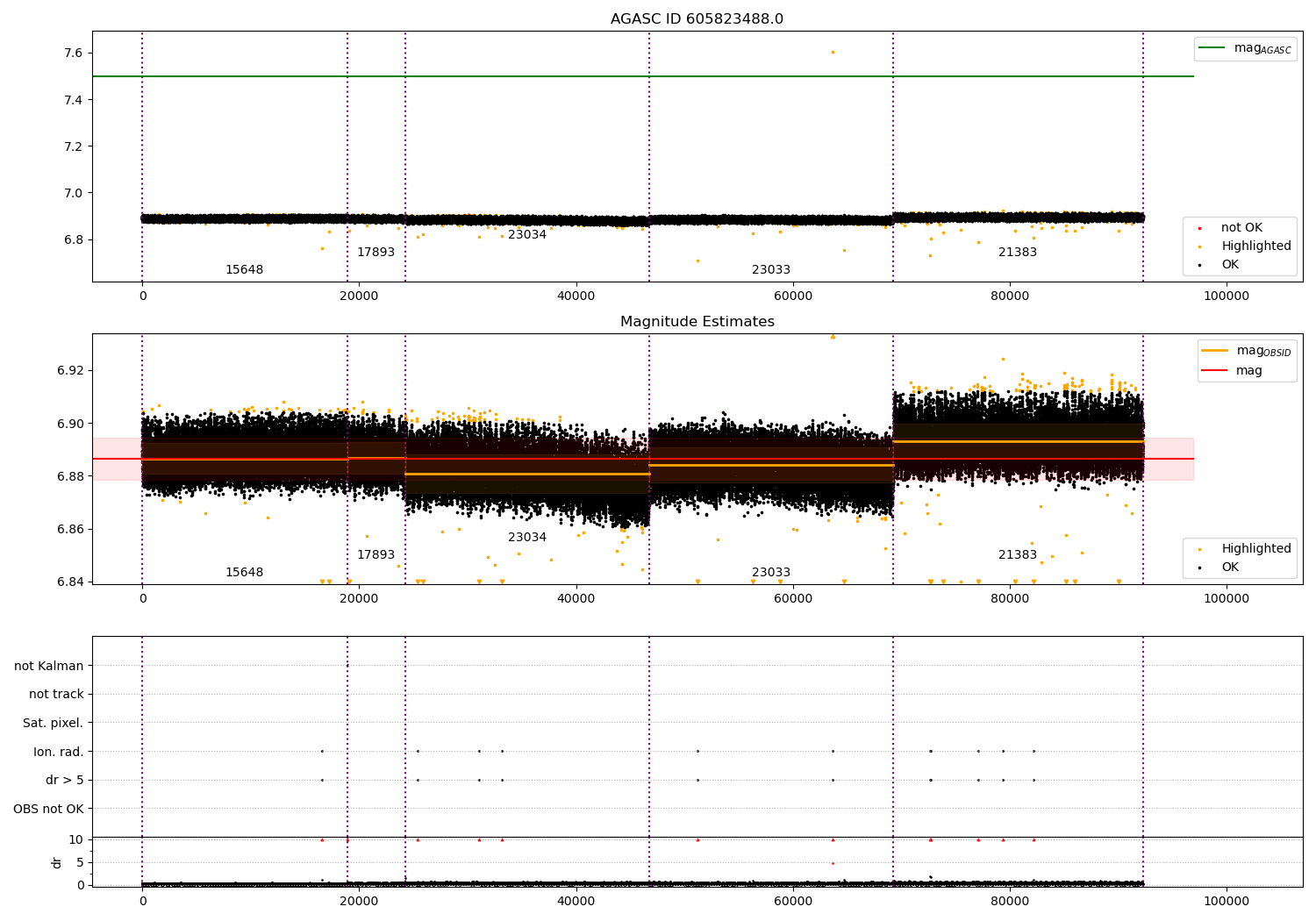Click the 6.90 y-axis tick in middle plot
The image size is (1316, 921).
point(70,424)
